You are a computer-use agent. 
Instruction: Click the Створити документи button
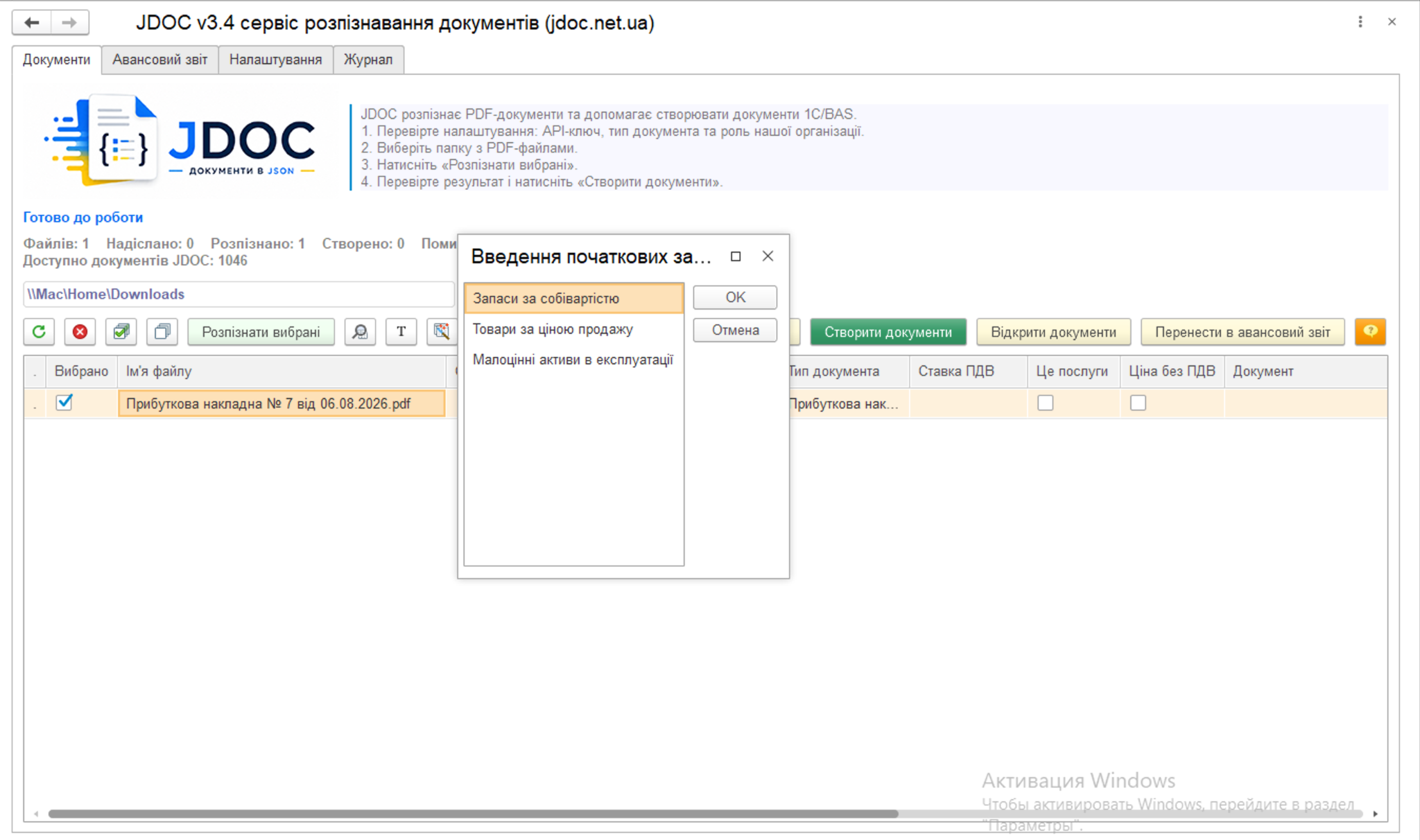(888, 332)
